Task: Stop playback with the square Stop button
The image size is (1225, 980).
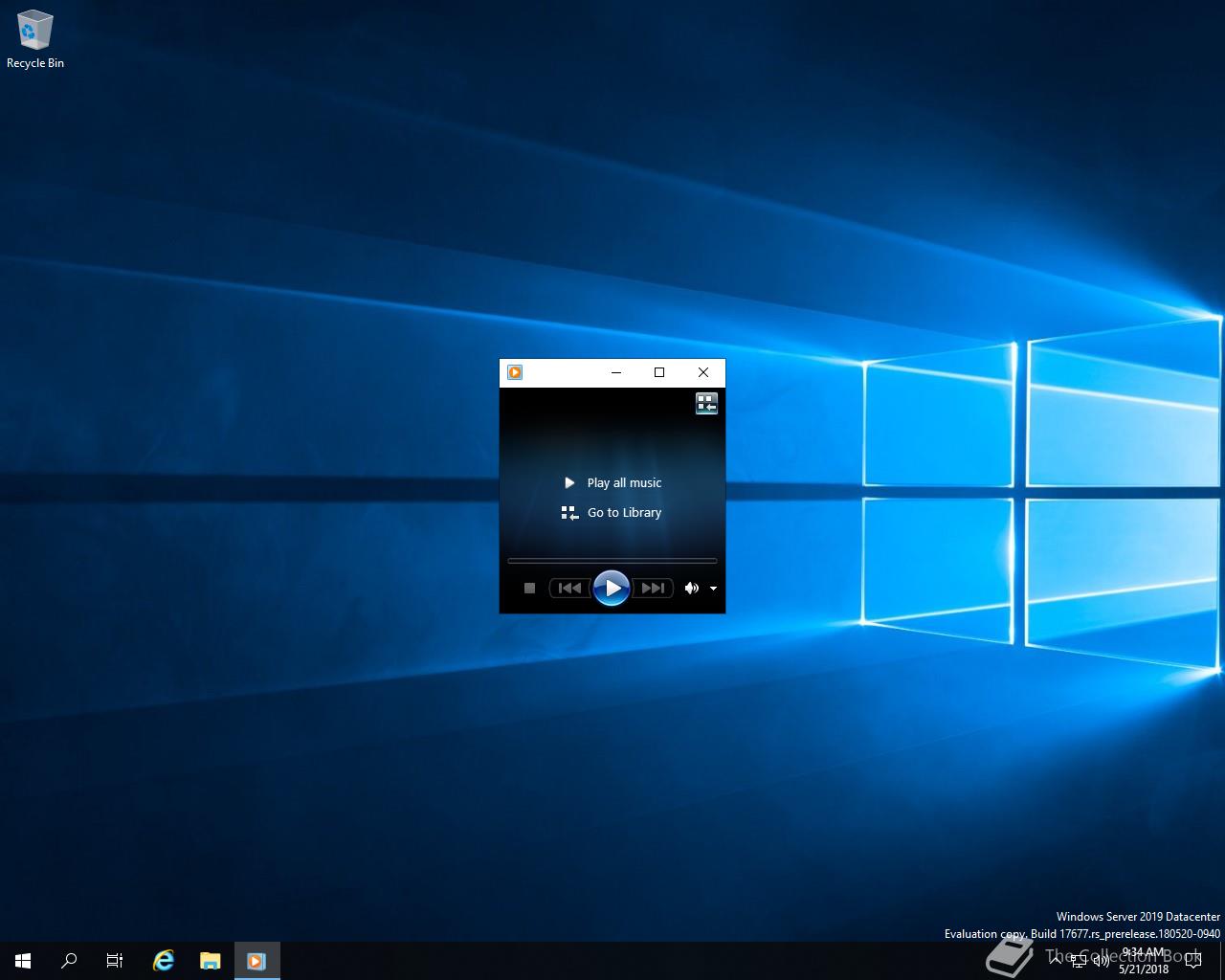Action: [529, 589]
